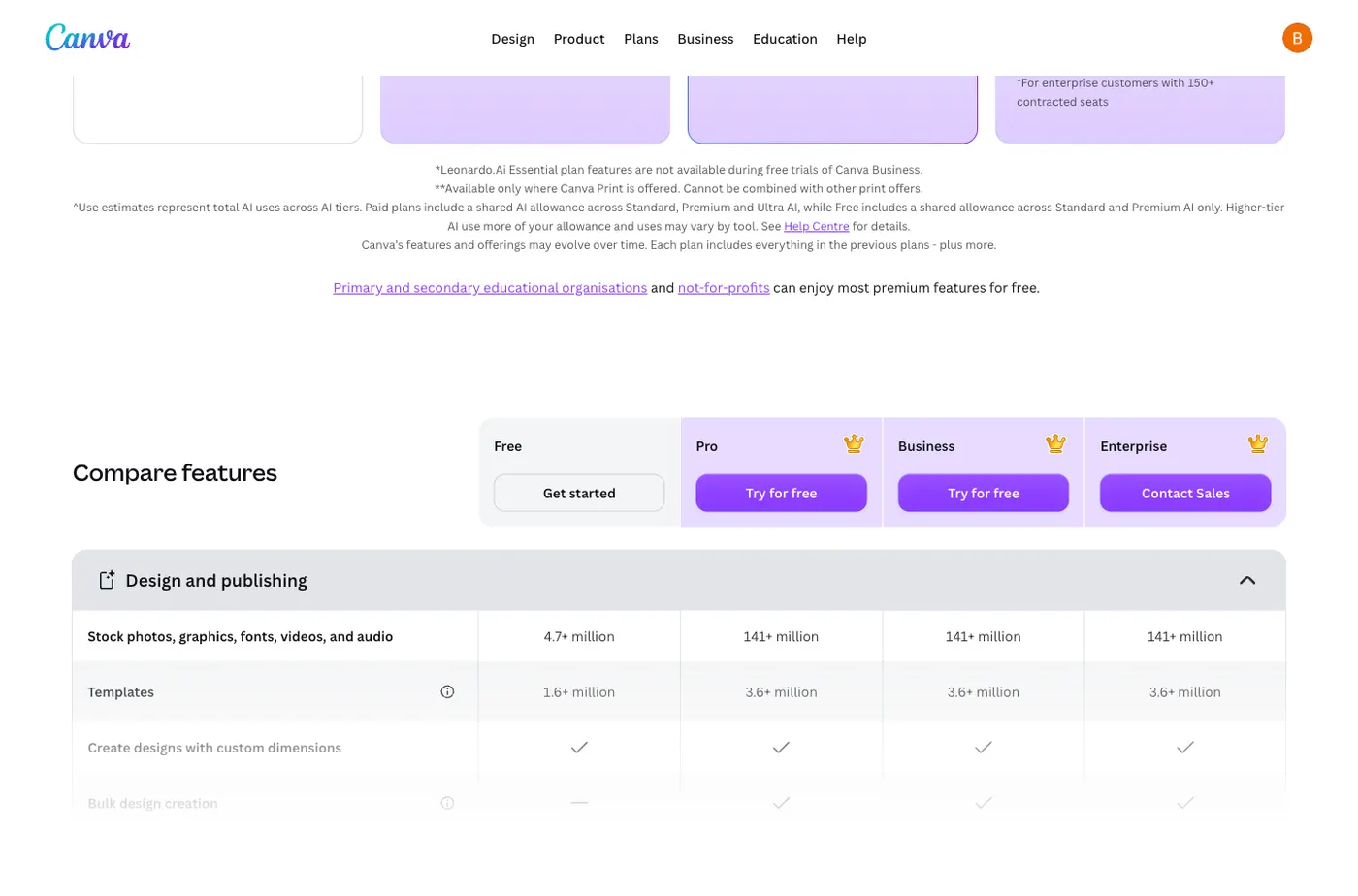This screenshot has width=1358, height=896.
Task: Click the Design and publishing section icon
Action: point(107,580)
